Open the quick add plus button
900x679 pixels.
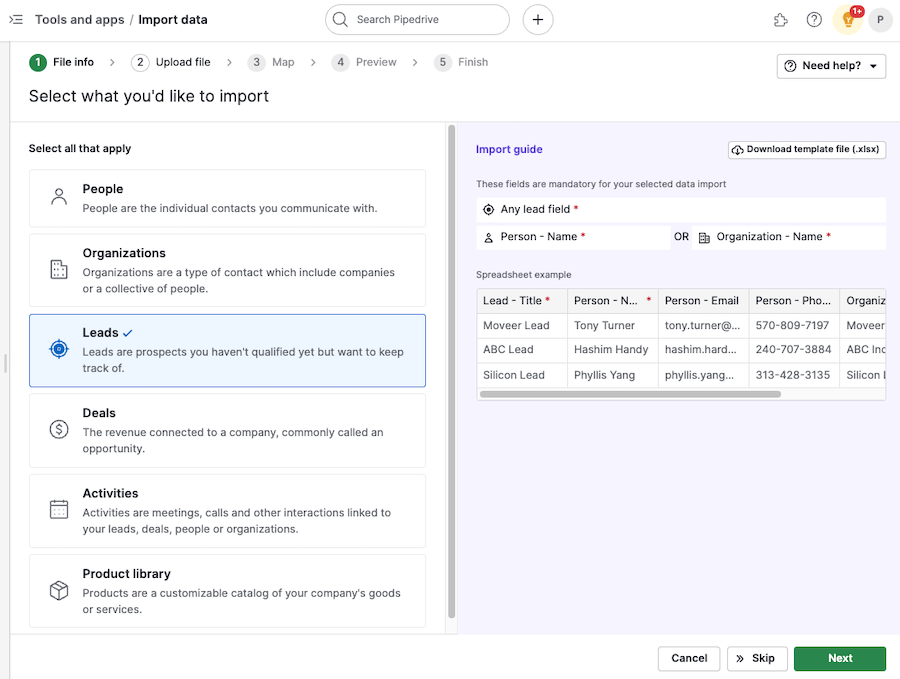(538, 20)
